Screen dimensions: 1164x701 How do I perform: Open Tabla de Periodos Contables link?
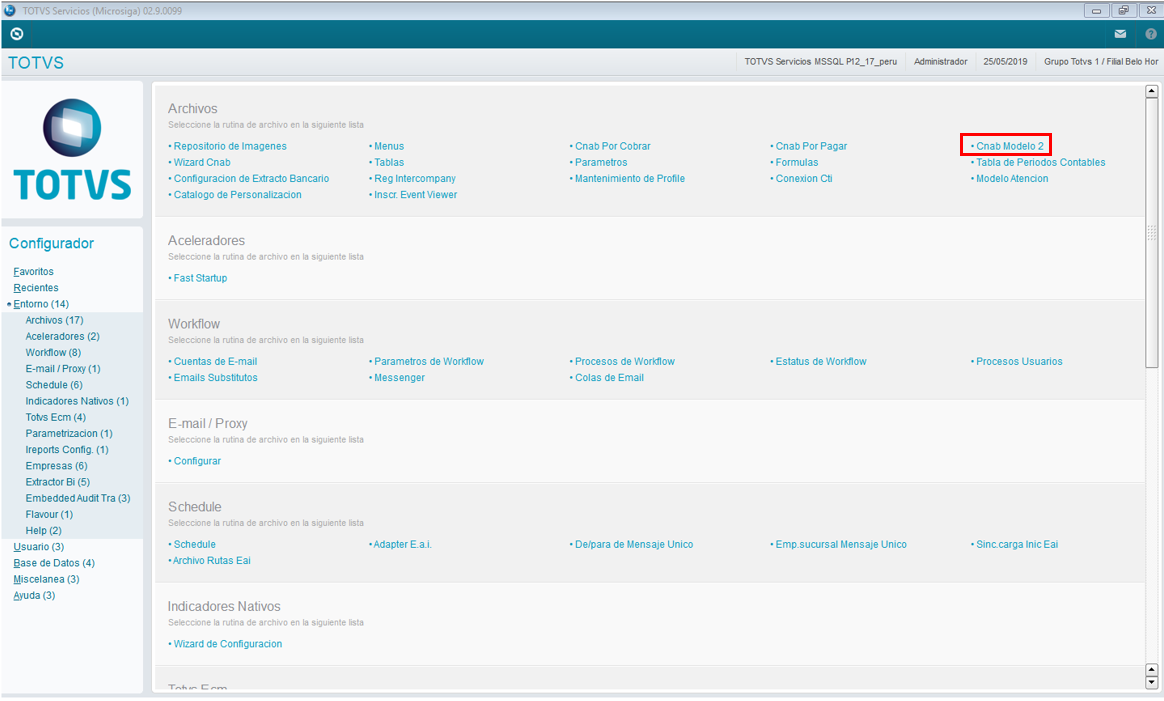1041,163
